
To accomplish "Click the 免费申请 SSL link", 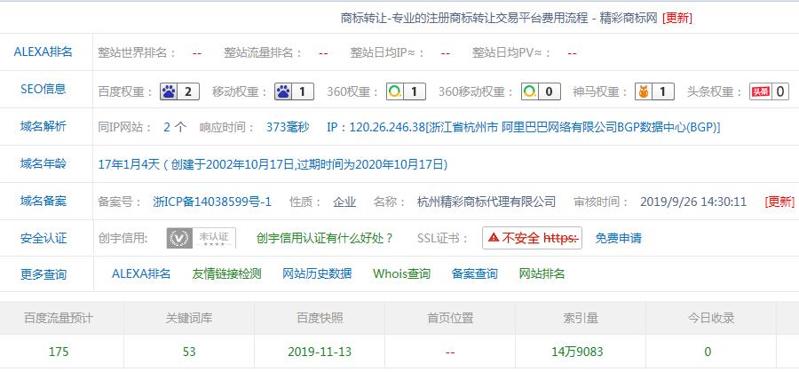I will coord(618,238).
